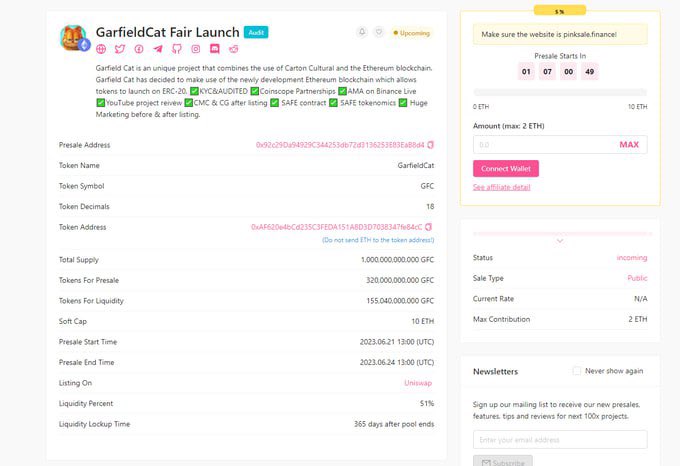Click Max Contribution value 2 ETH
The height and width of the screenshot is (466, 680).
pyautogui.click(x=638, y=319)
